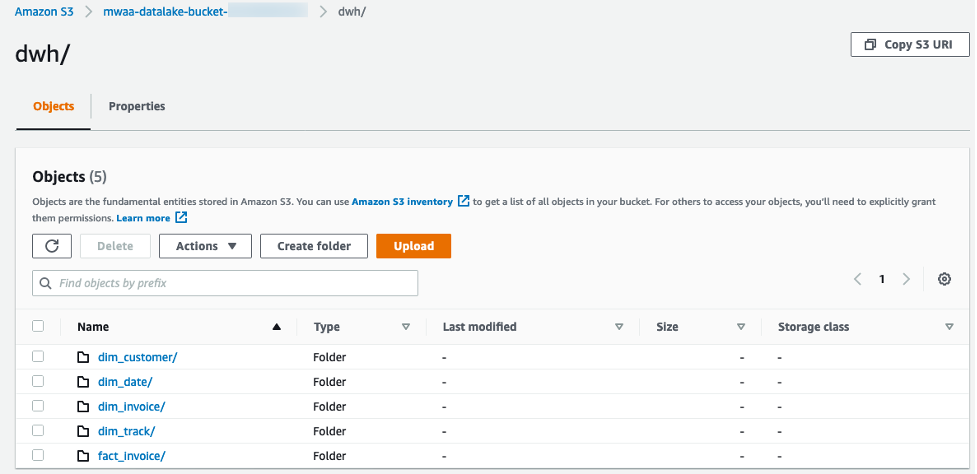Click external link icon beside S3 inventory
Screen dimensions: 977x474
tap(463, 201)
